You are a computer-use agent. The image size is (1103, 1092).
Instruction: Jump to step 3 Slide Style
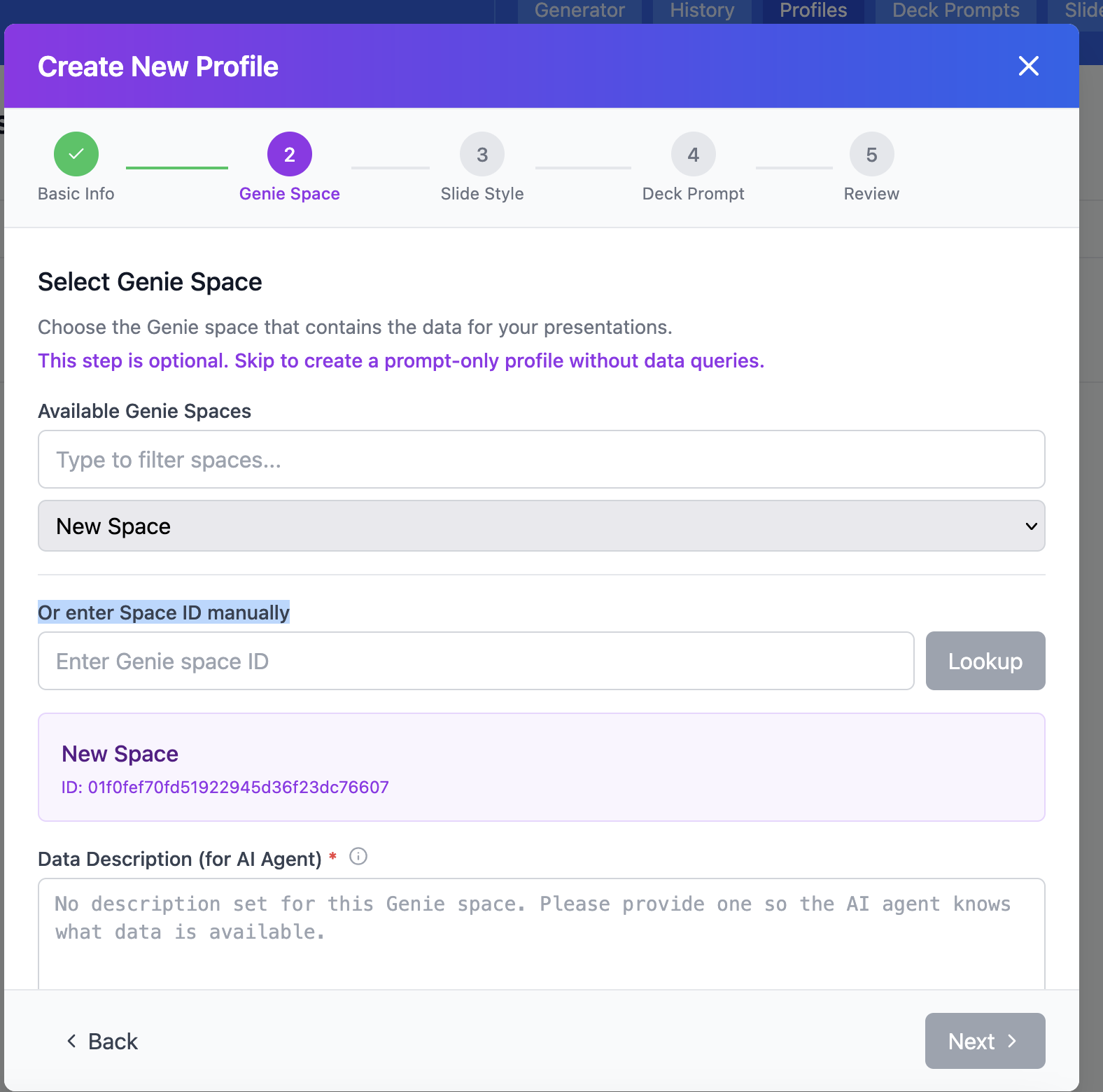click(x=482, y=154)
